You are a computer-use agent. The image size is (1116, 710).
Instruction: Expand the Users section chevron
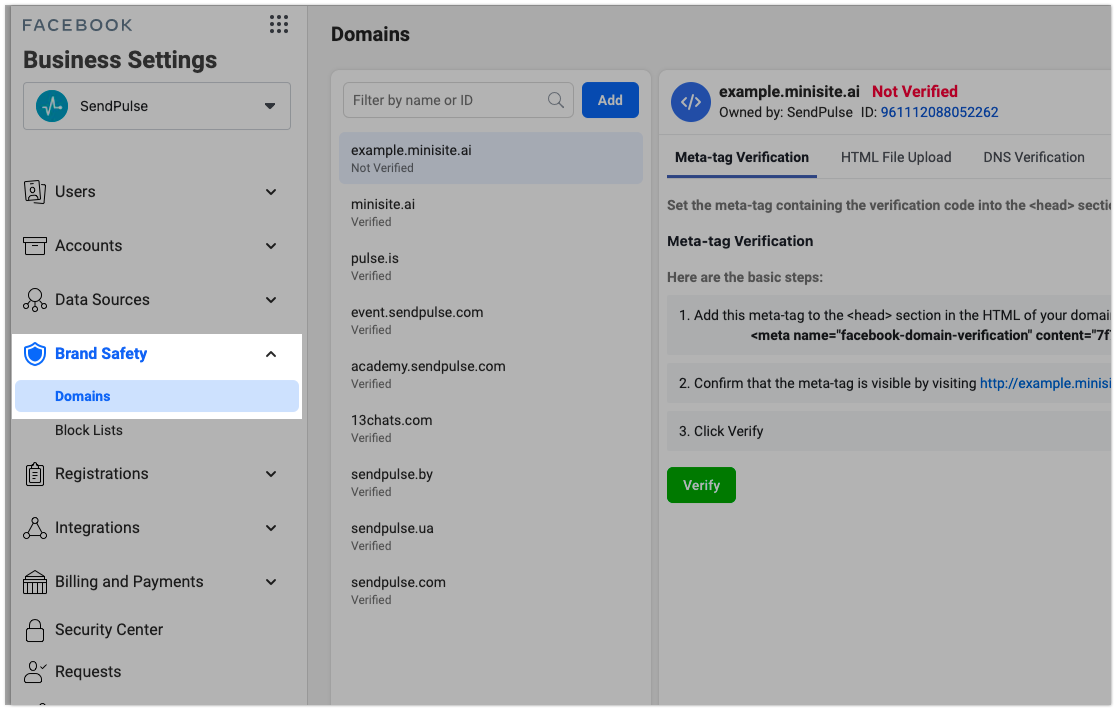point(271,192)
